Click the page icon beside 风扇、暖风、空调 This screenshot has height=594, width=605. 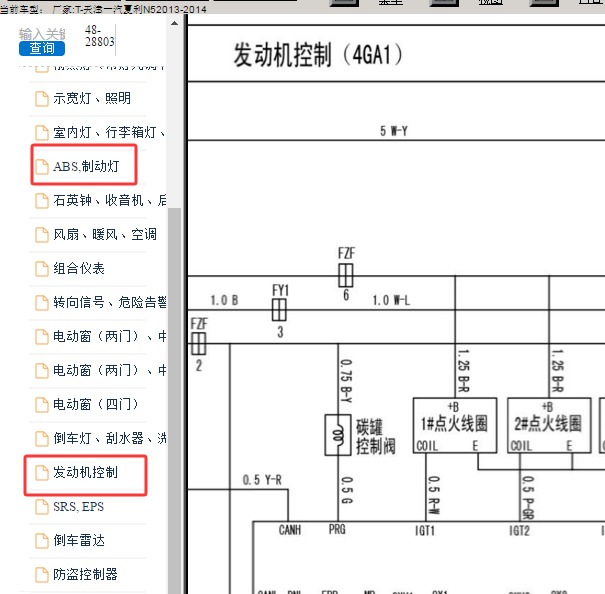(x=42, y=235)
